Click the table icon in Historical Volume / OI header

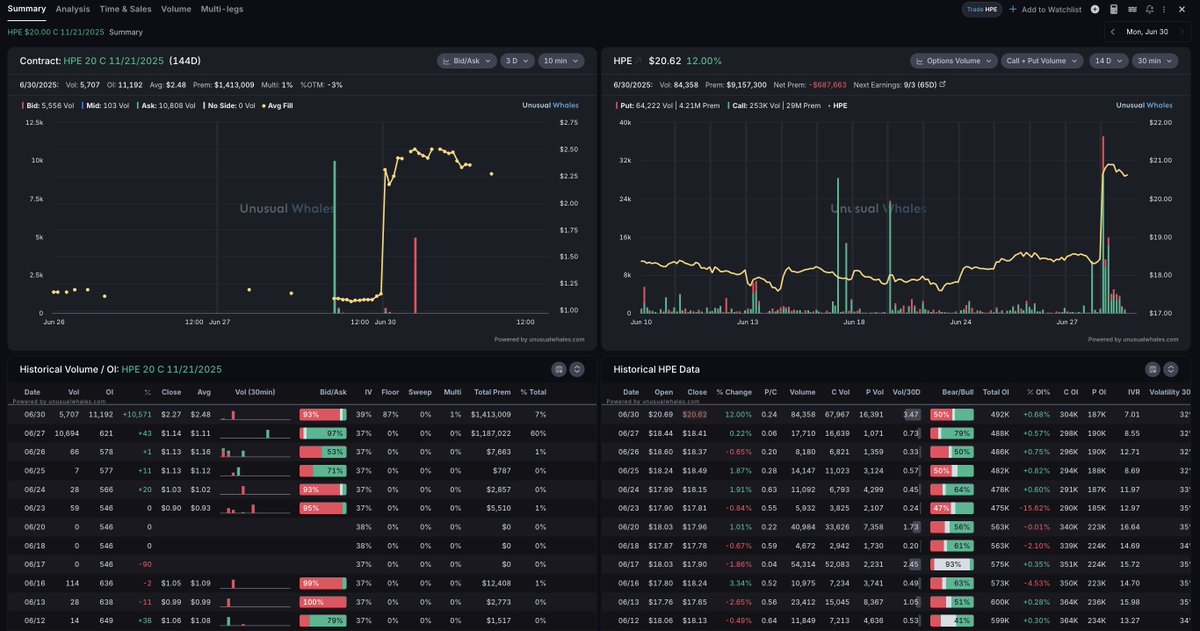tap(559, 369)
